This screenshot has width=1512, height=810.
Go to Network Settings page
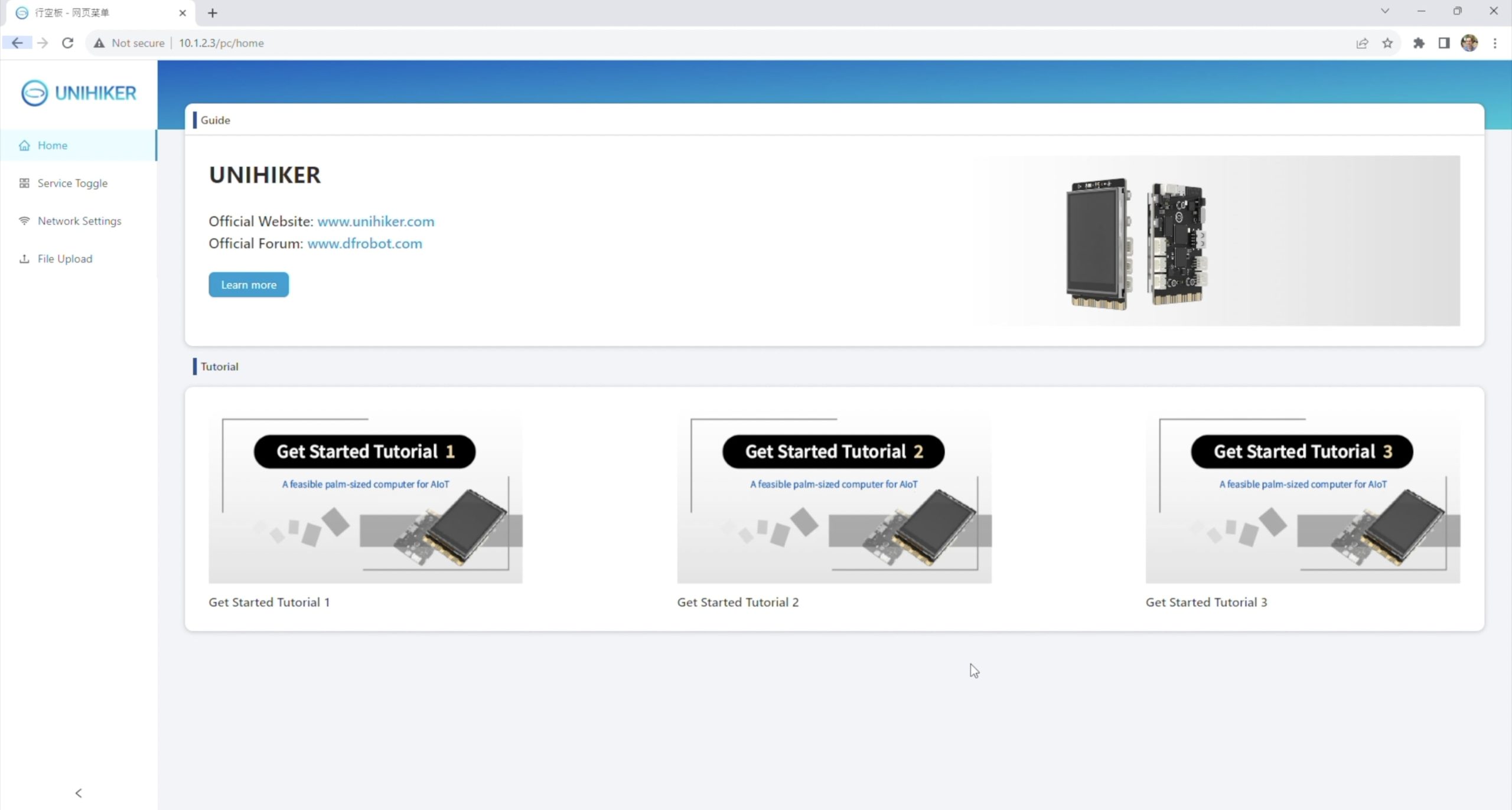point(79,221)
